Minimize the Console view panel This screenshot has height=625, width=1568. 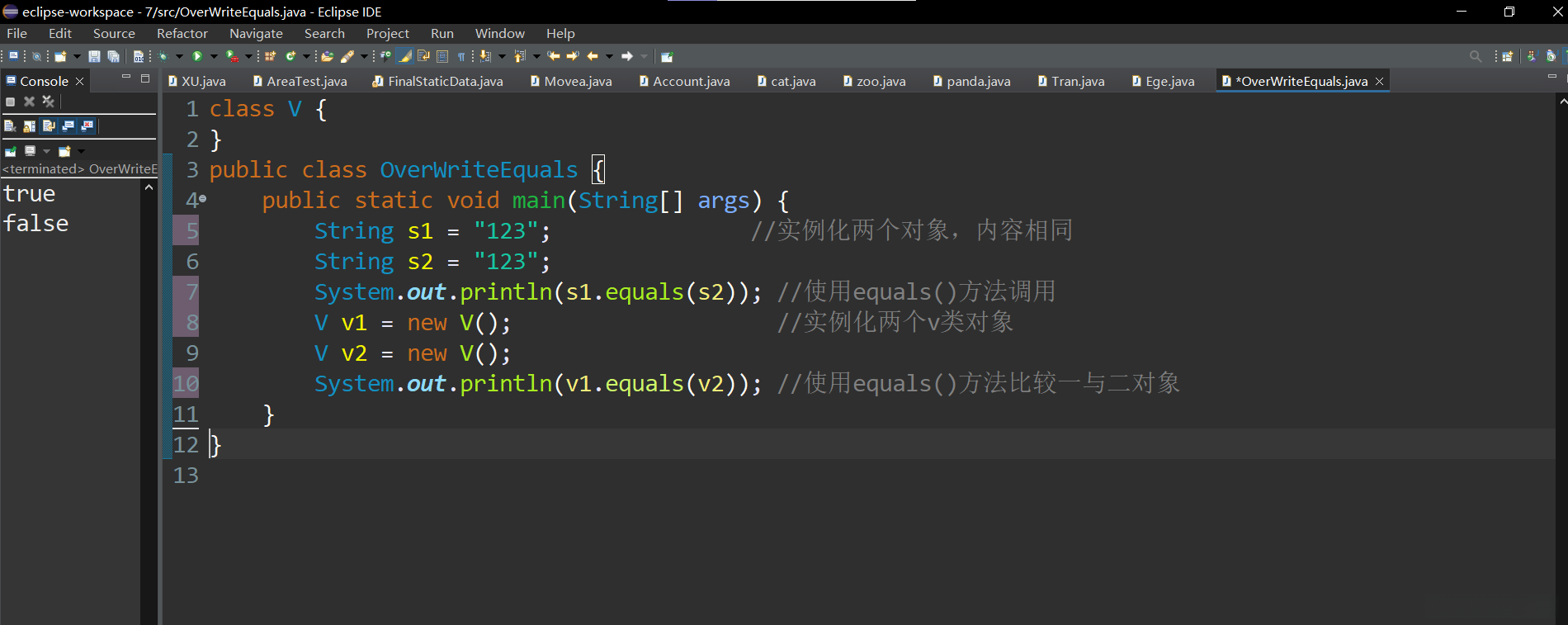(126, 78)
